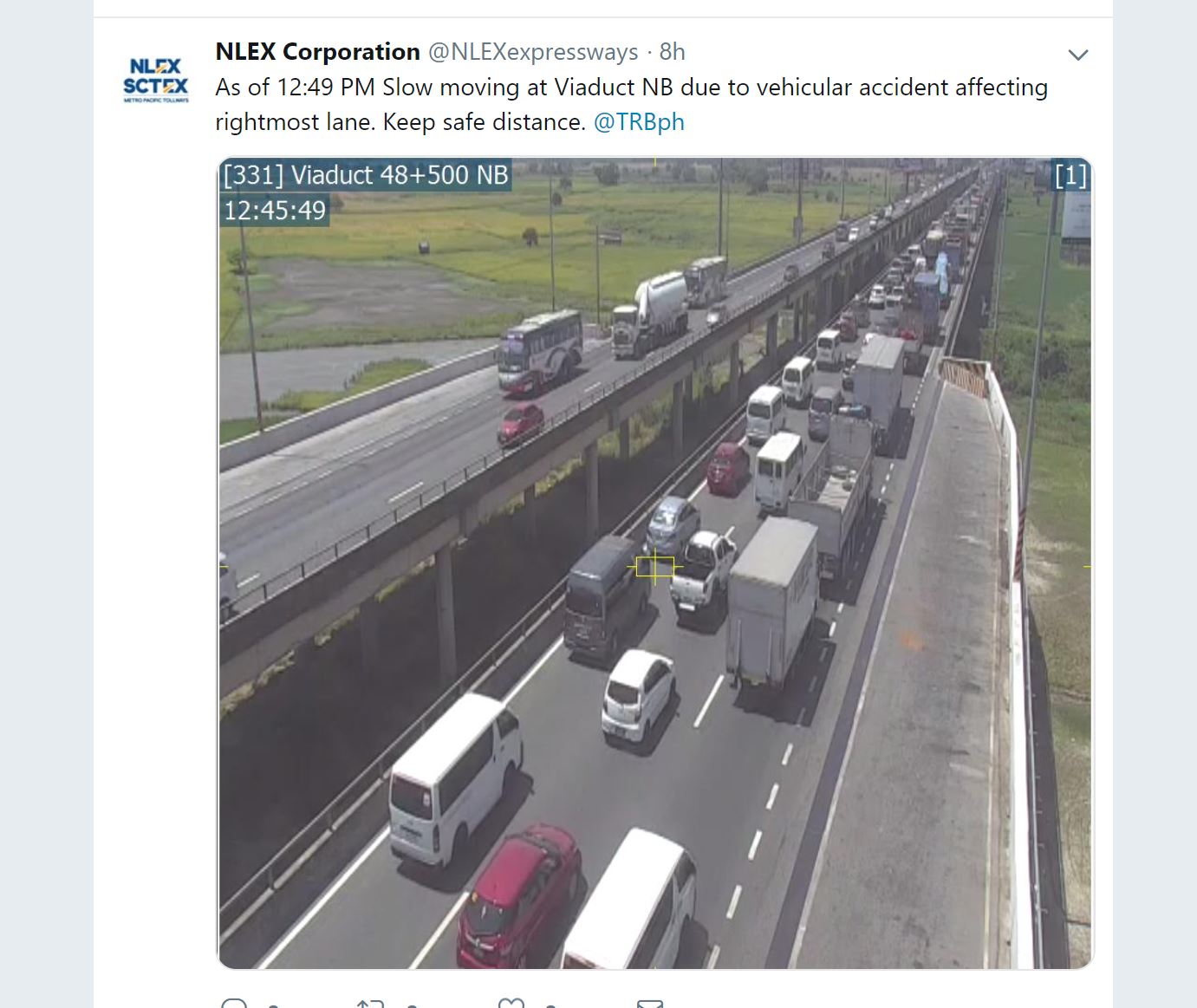Click the count beside the heart icon
This screenshot has height=1008, width=1197.
point(551,1005)
